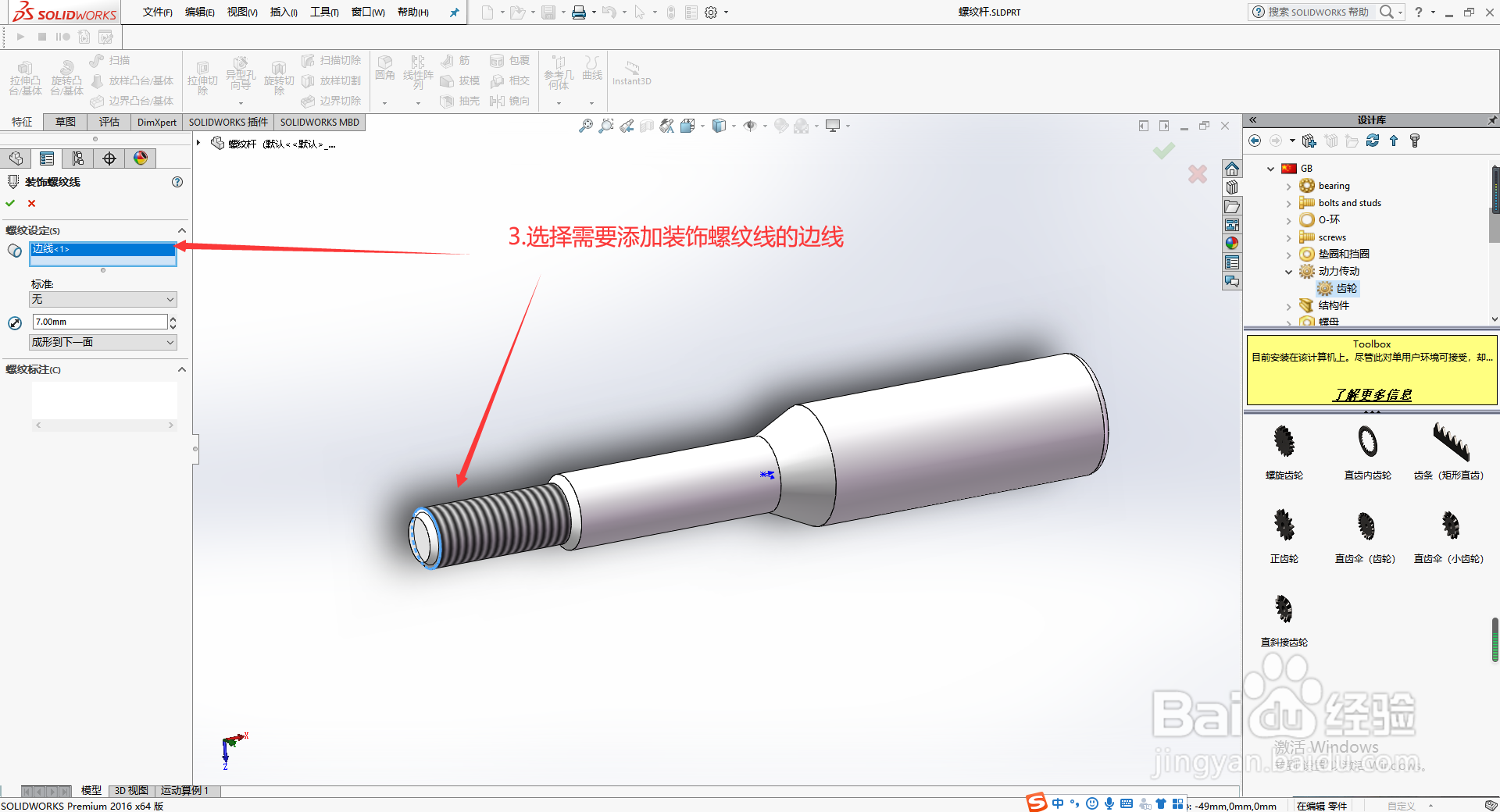Viewport: 1500px width, 812px height.
Task: Open Appearances task pane tab
Action: (1232, 244)
